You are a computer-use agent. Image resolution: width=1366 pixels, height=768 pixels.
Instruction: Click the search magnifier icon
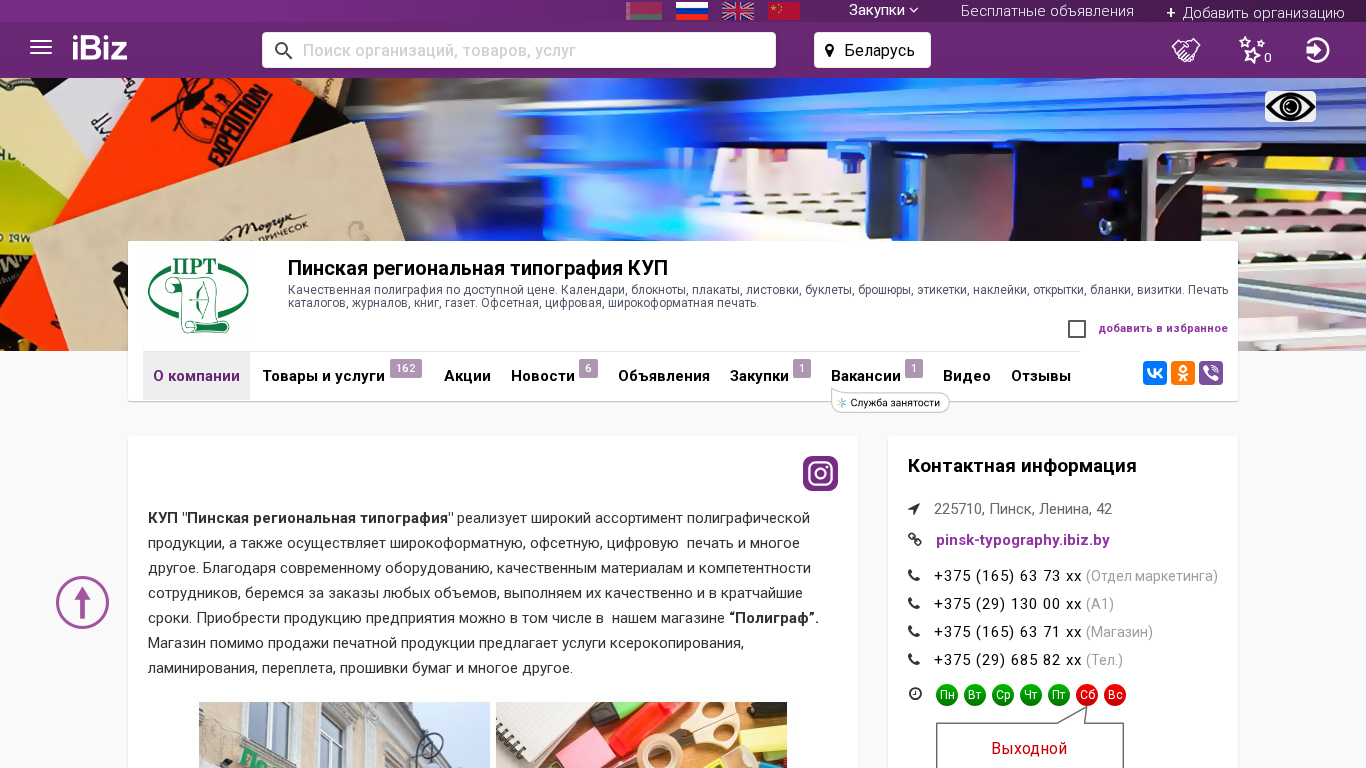[x=284, y=50]
